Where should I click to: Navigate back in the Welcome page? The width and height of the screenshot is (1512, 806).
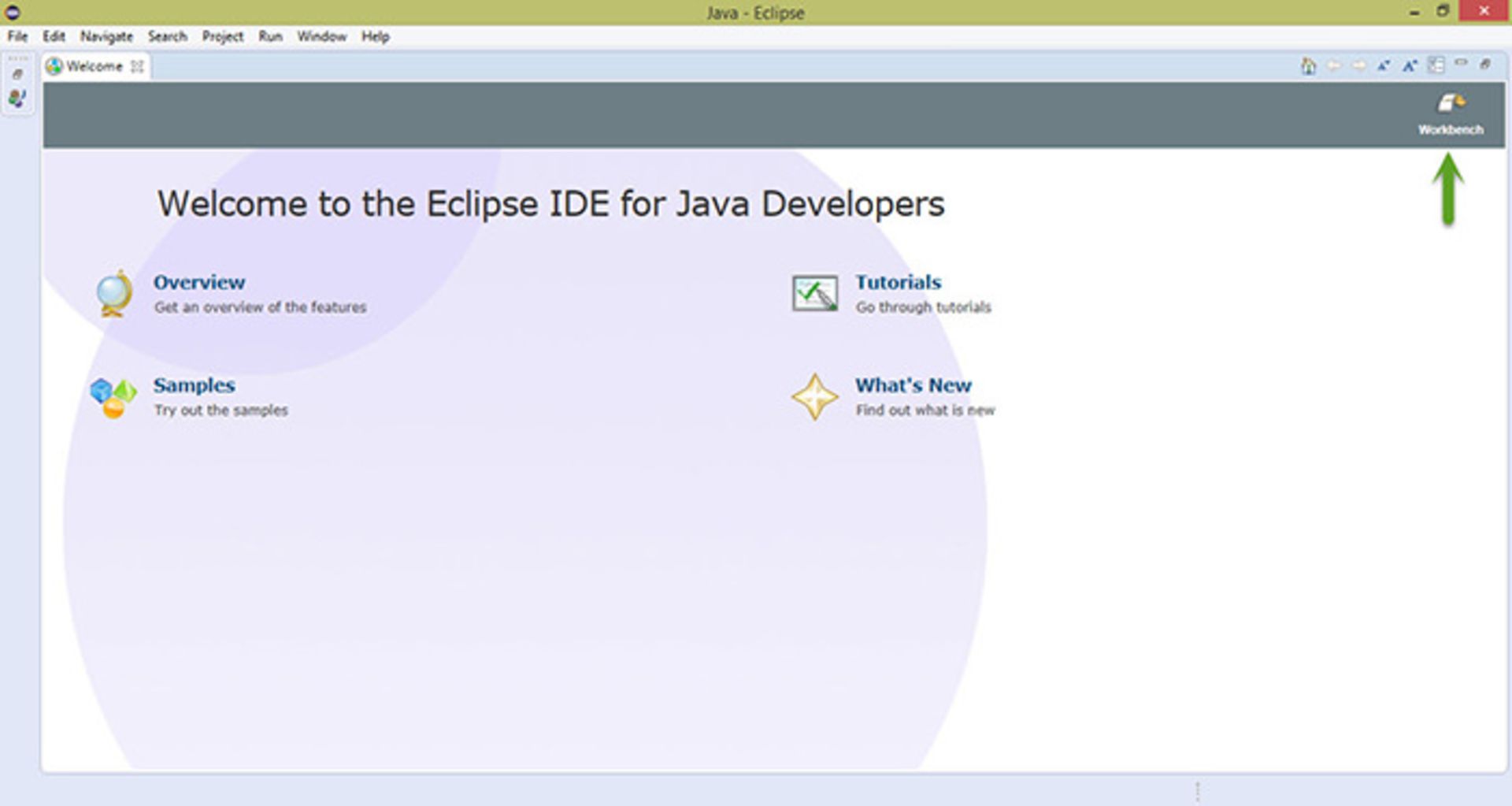1334,65
